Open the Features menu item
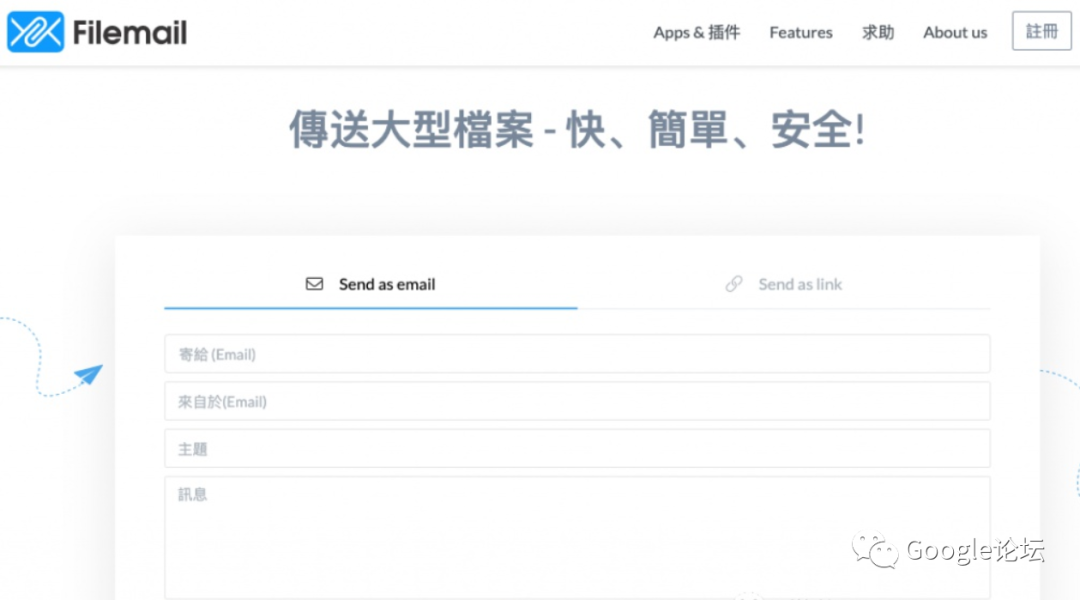This screenshot has height=600, width=1080. coord(800,32)
